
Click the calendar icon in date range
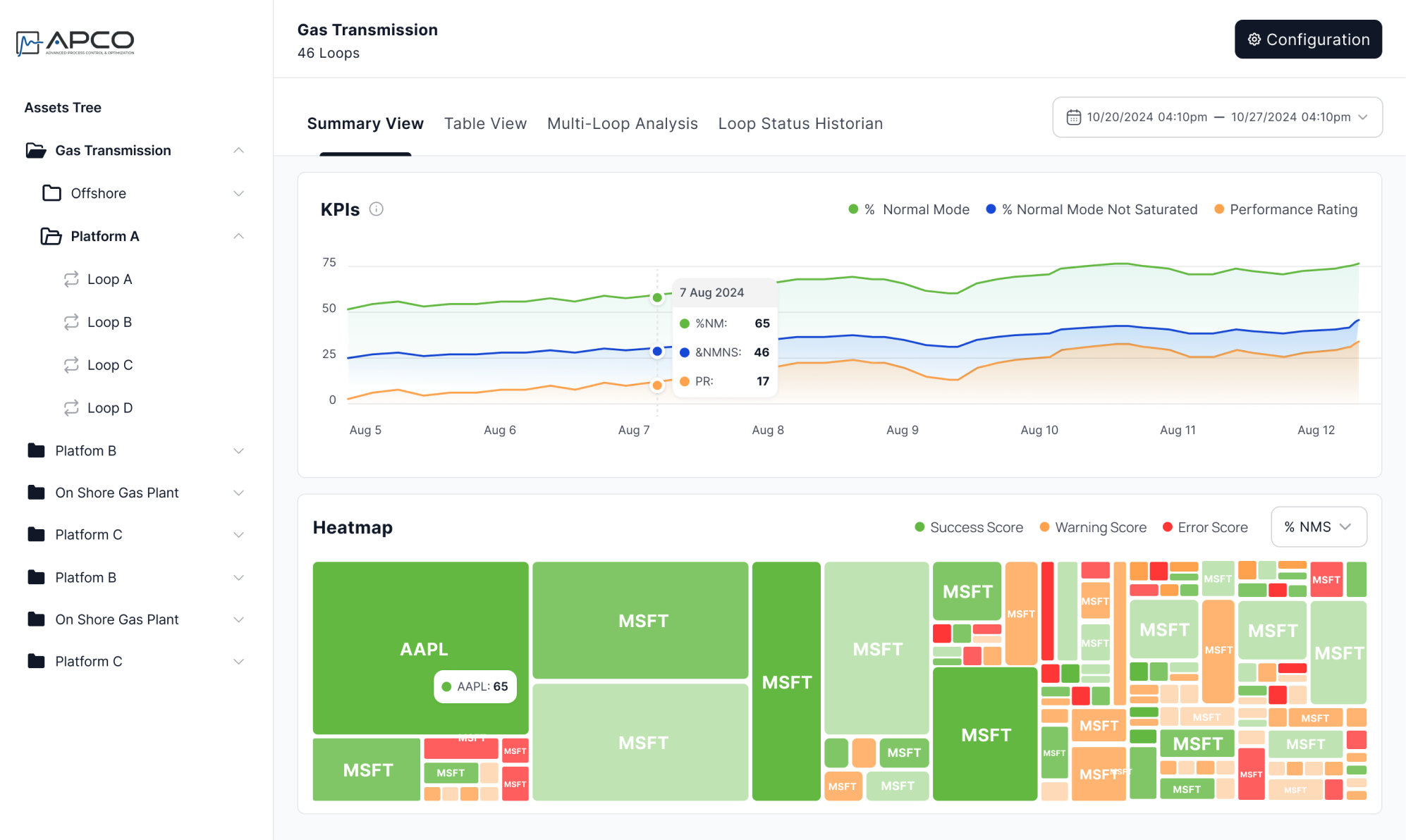1073,117
